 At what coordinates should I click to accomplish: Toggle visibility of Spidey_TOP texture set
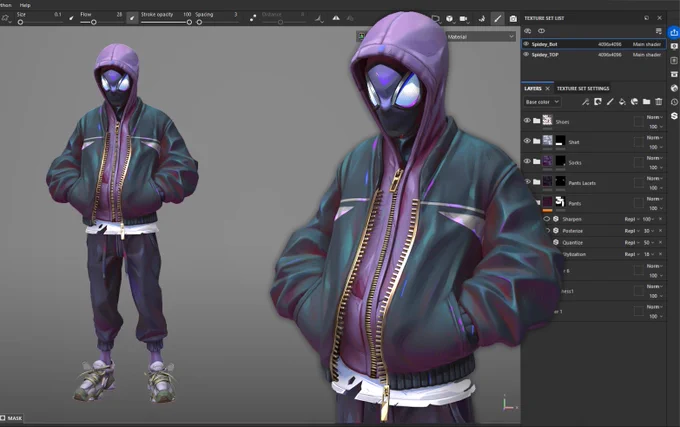click(526, 55)
